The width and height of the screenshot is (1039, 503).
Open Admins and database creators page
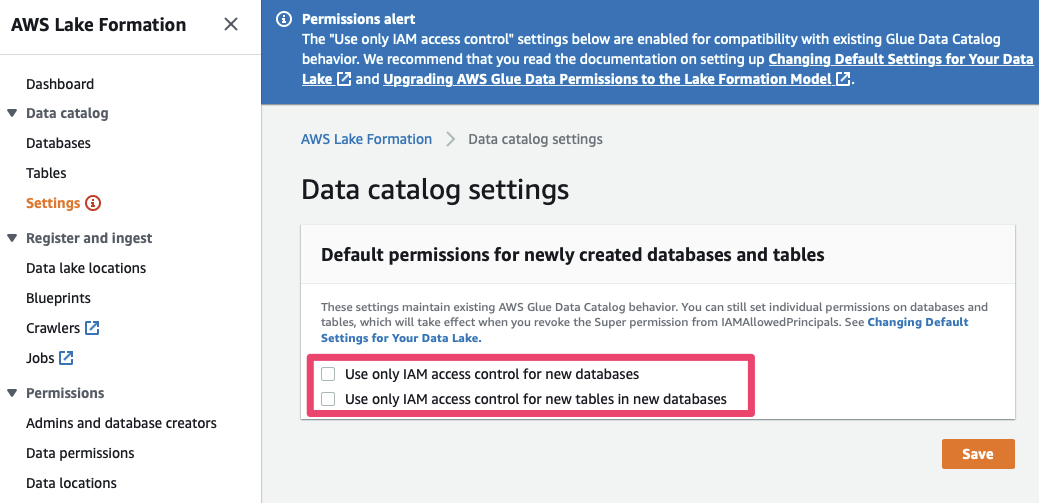pos(121,423)
